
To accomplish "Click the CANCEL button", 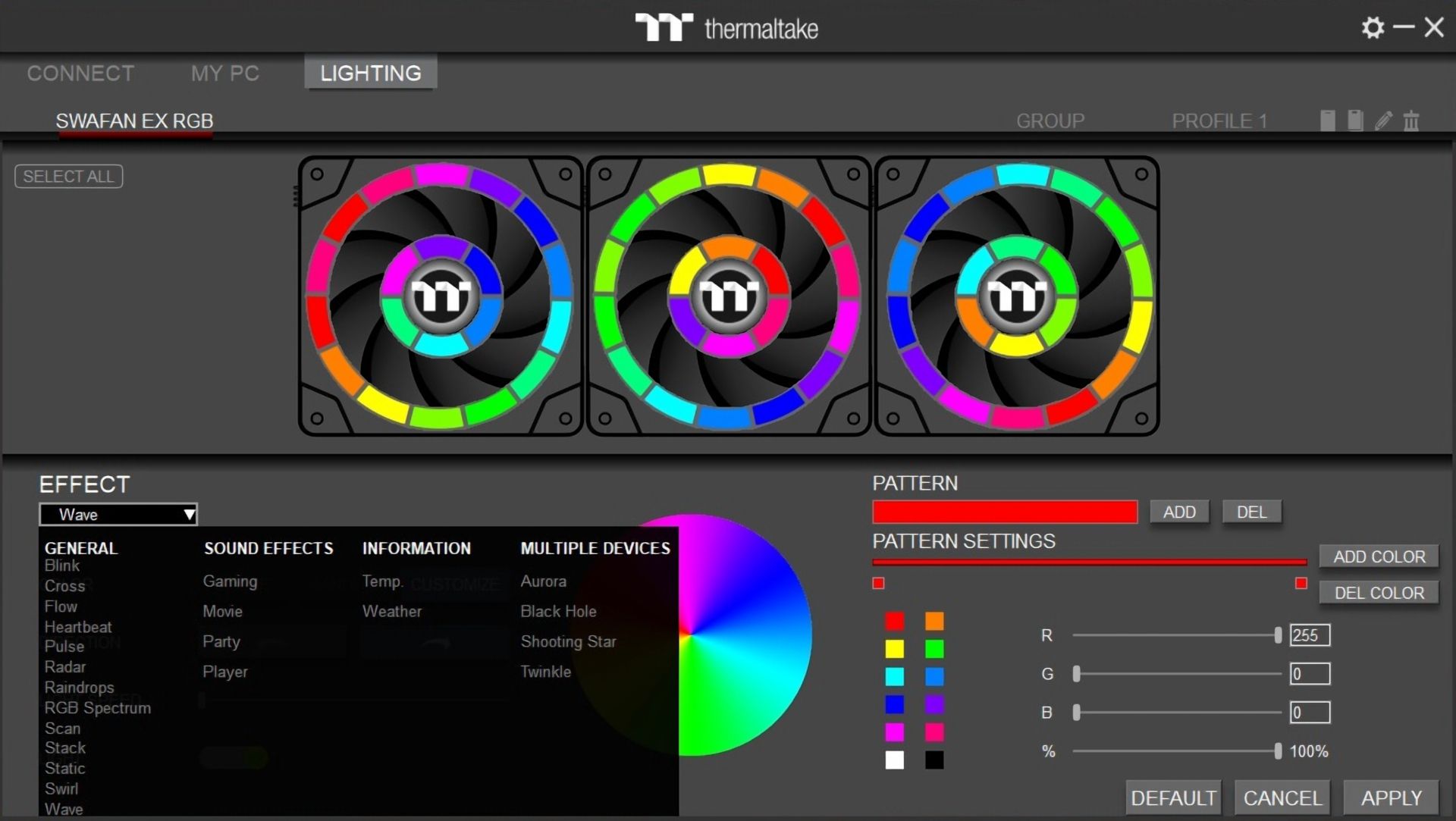I will [1282, 797].
